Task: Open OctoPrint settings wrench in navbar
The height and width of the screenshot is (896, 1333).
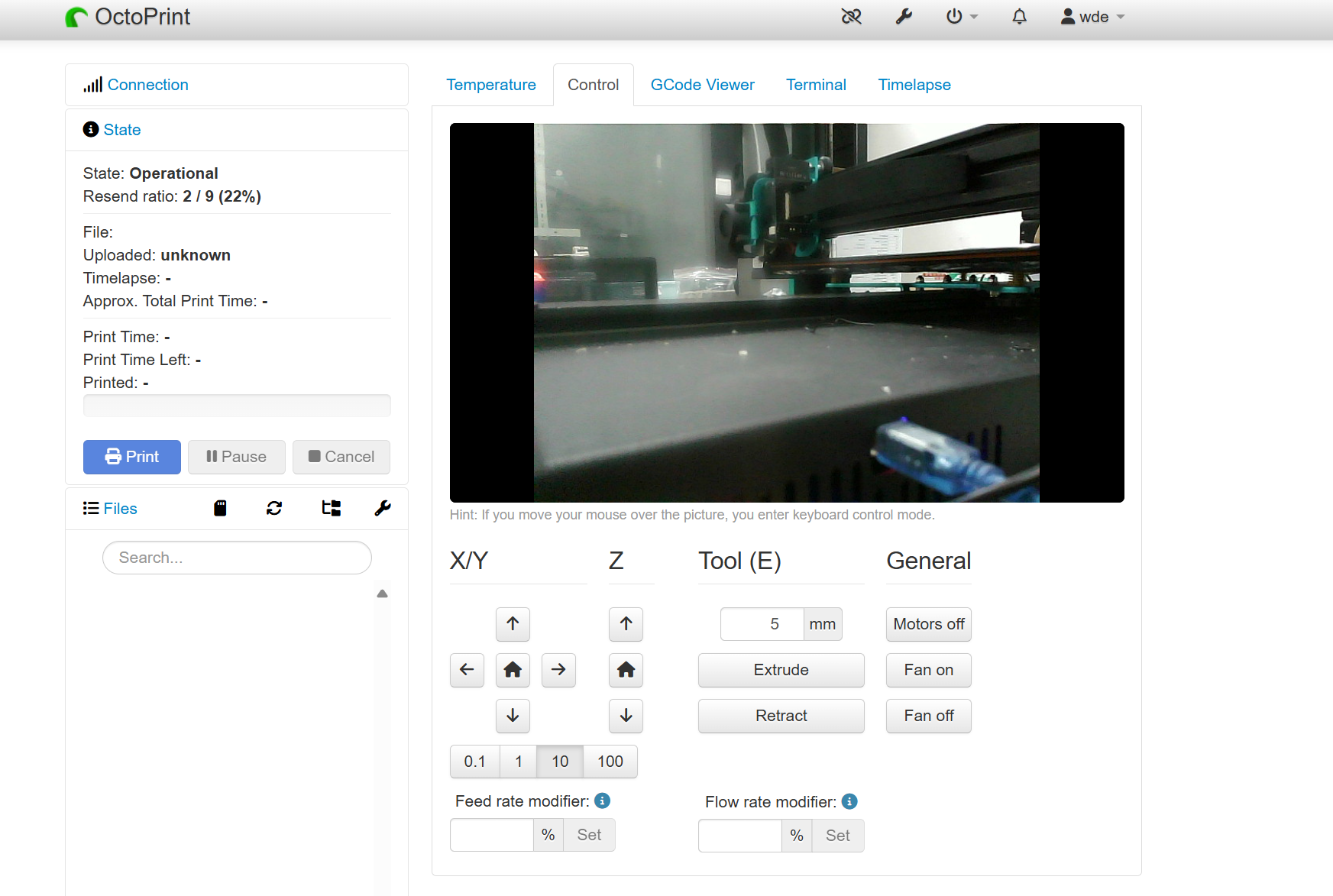Action: 904,17
